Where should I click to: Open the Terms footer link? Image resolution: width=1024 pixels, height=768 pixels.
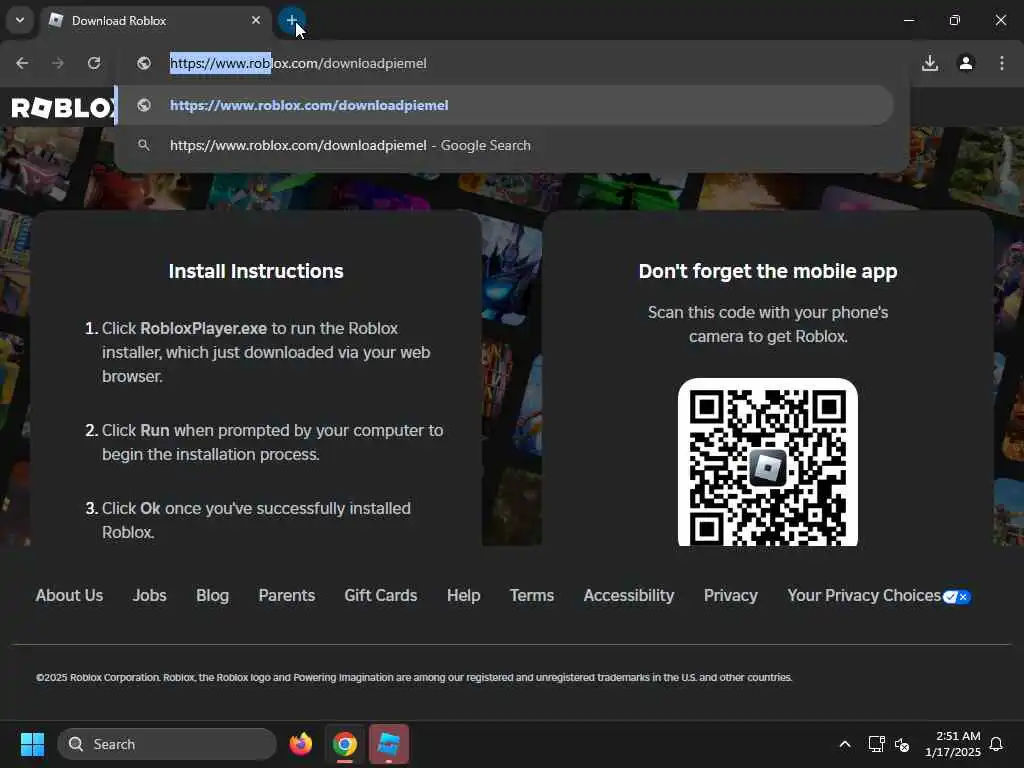(x=532, y=596)
